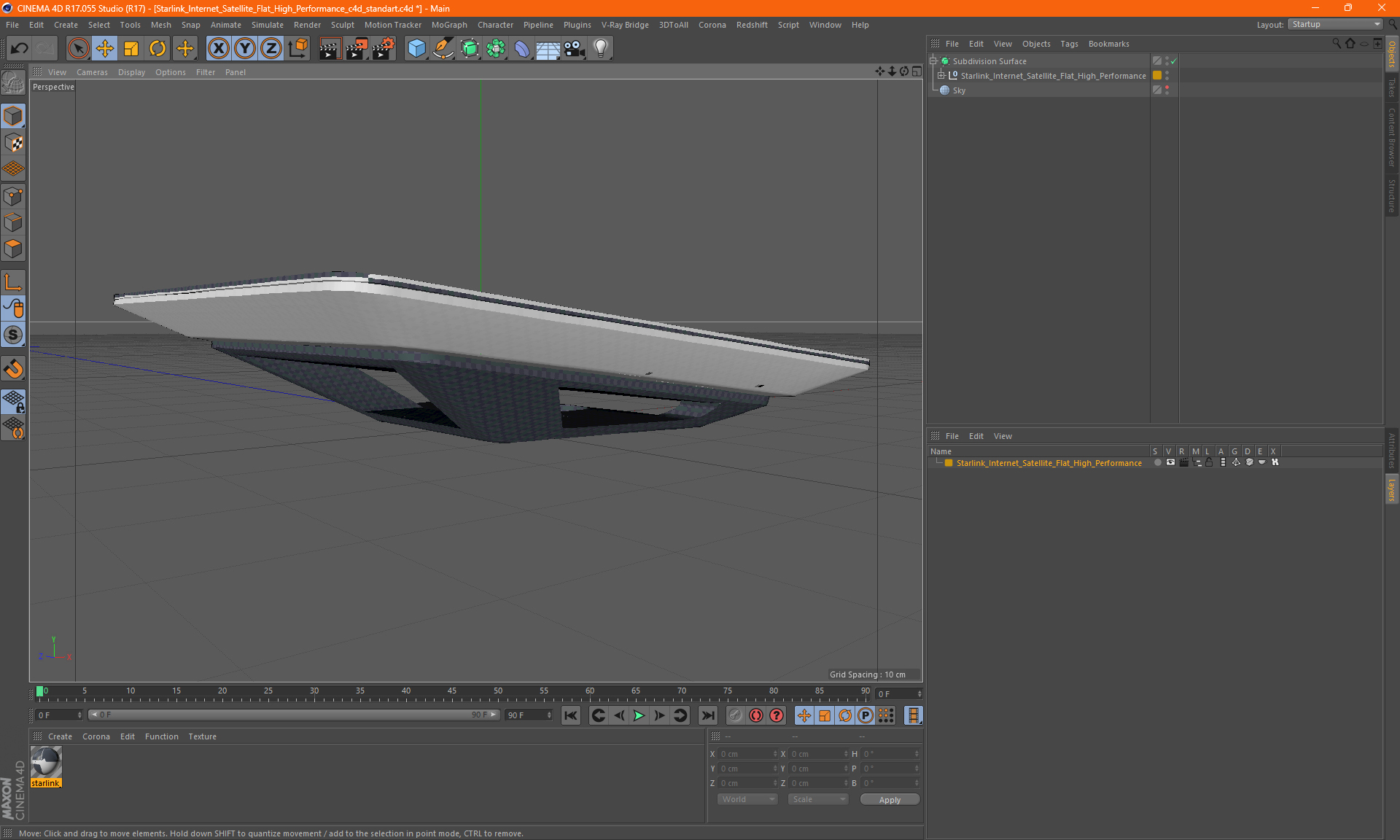The width and height of the screenshot is (1400, 840).
Task: Click Starlink object layer color swatch
Action: pyautogui.click(x=1157, y=76)
